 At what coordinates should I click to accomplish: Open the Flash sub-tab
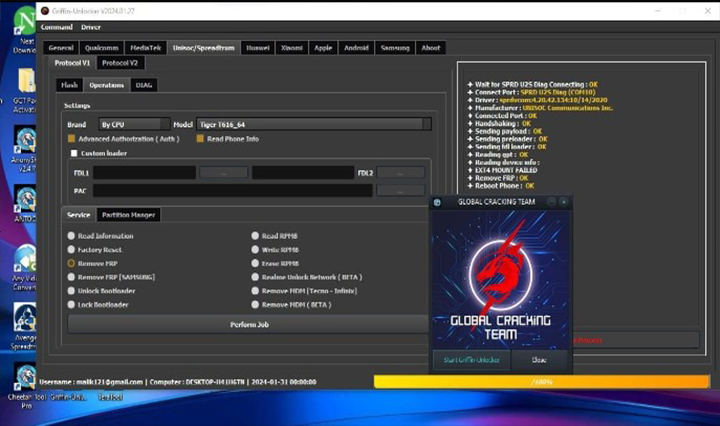point(69,85)
